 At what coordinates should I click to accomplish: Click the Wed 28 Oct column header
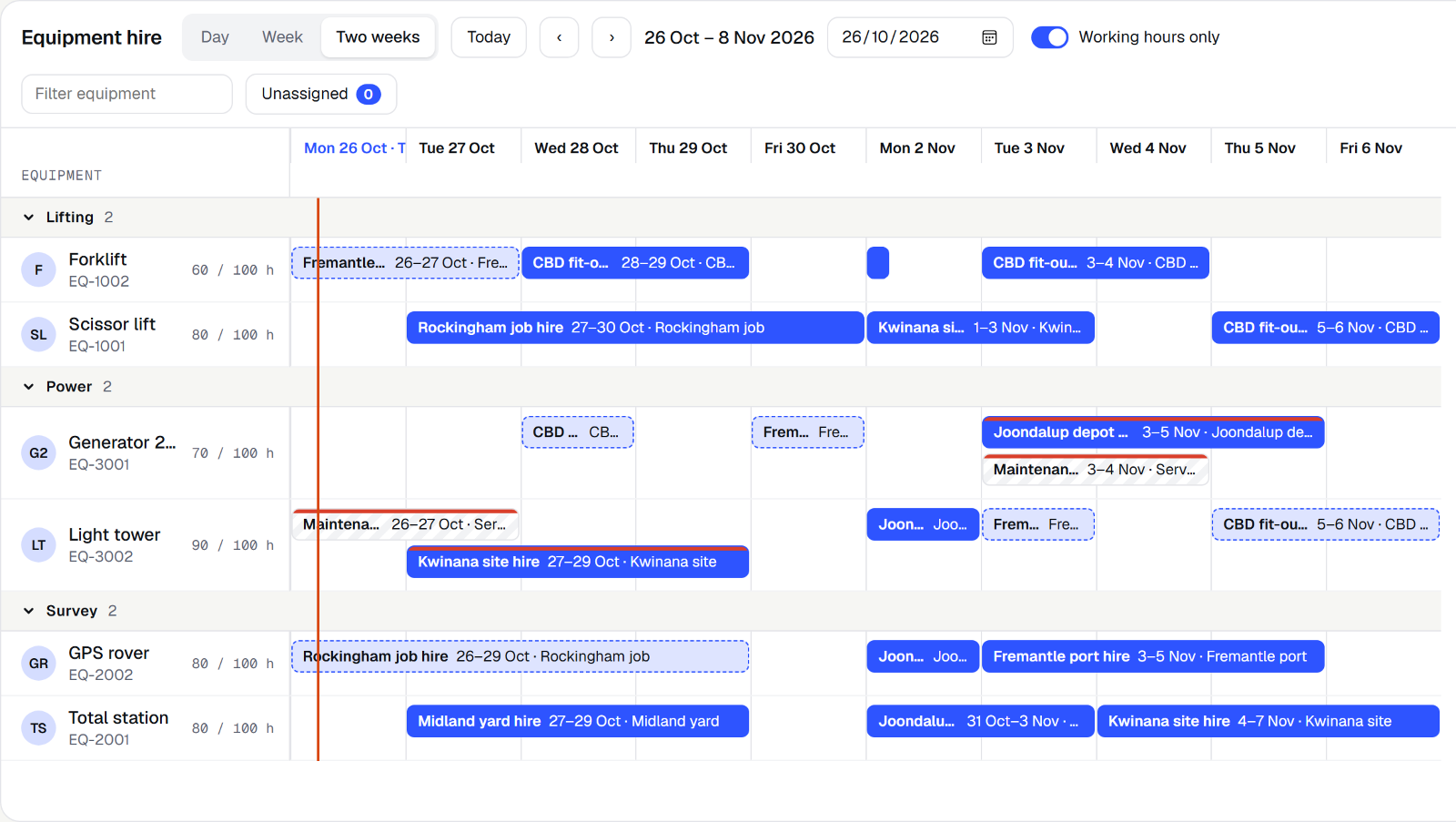coord(576,147)
